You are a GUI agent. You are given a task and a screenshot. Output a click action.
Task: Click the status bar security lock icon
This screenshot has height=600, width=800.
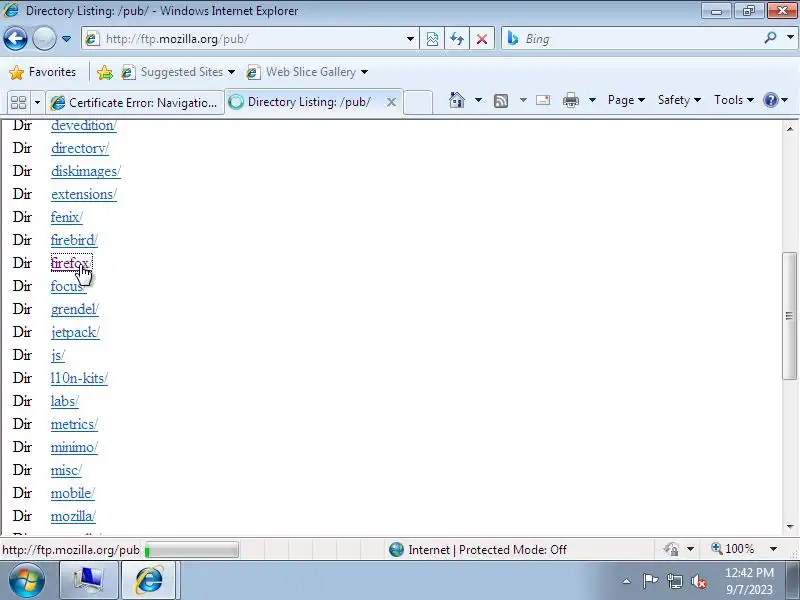pyautogui.click(x=671, y=549)
